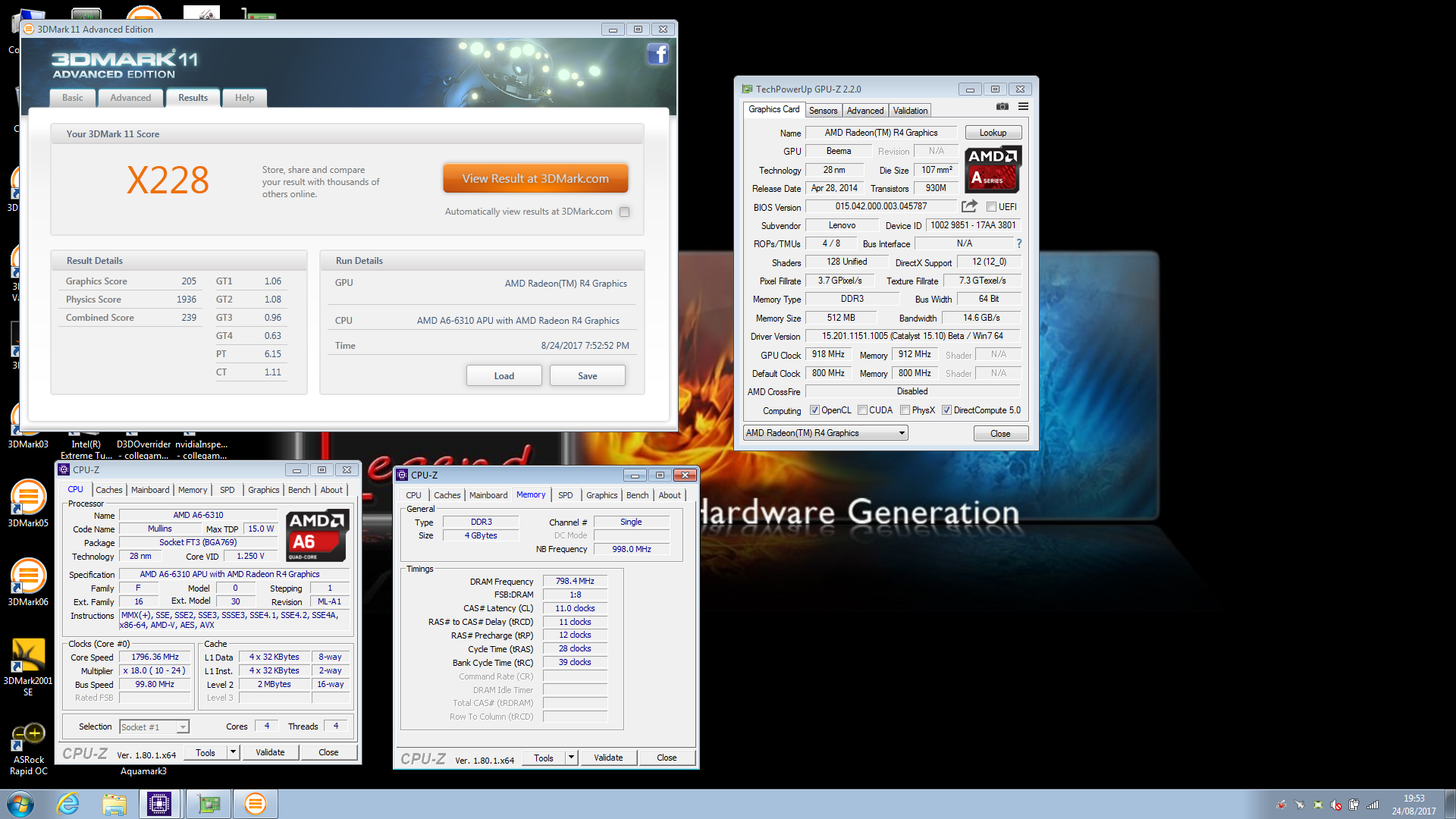Expand Tools arrow in Memory tab window
This screenshot has width=1456, height=819.
click(571, 758)
